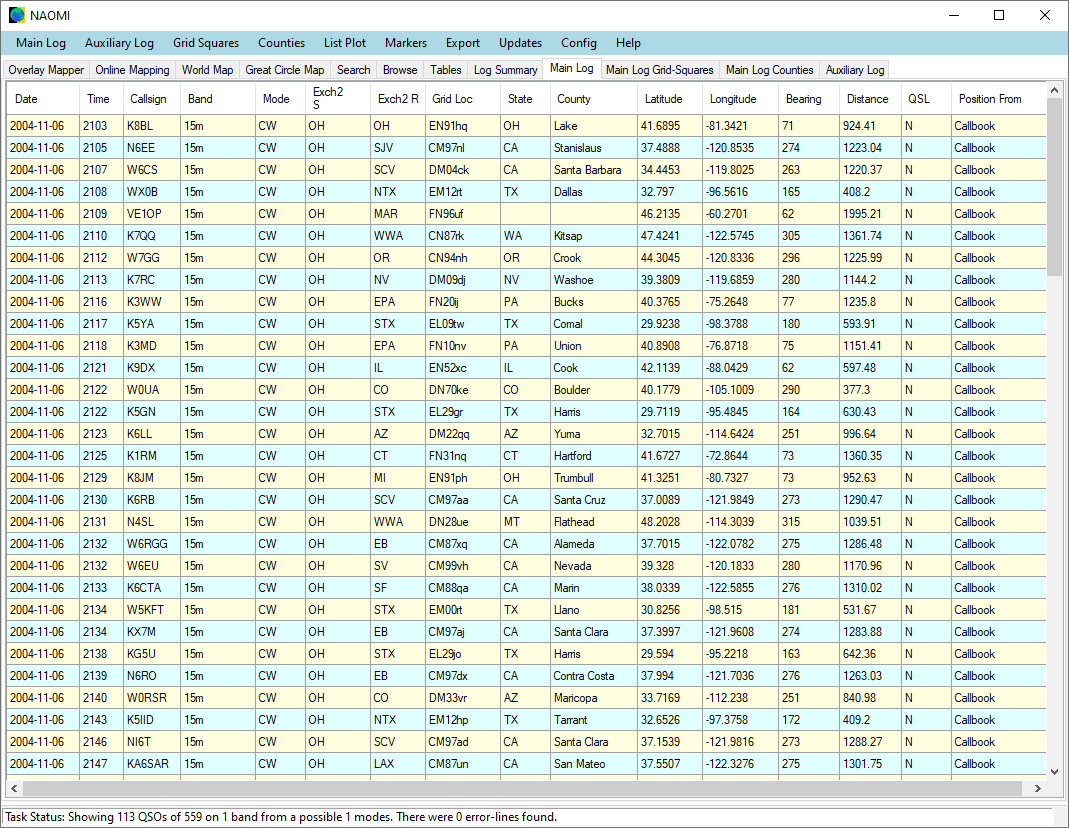Click longitude value -105.1009

(x=740, y=390)
